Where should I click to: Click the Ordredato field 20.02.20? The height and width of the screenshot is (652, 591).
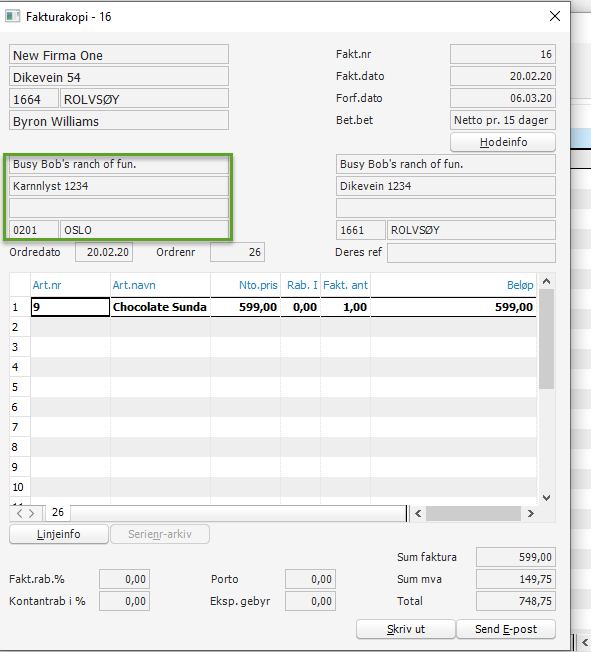(x=104, y=252)
